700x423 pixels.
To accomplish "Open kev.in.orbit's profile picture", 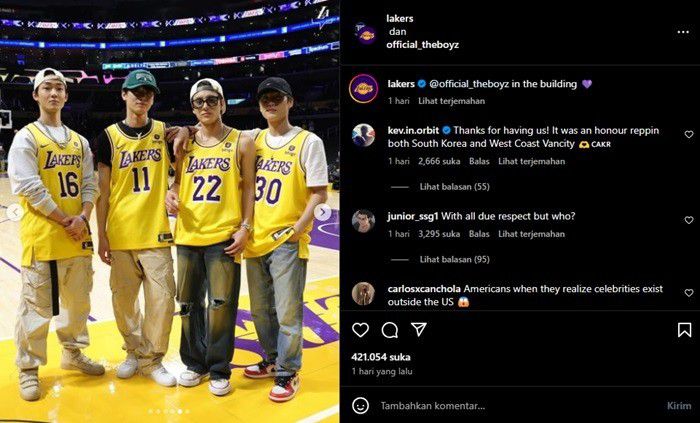I will pyautogui.click(x=363, y=135).
